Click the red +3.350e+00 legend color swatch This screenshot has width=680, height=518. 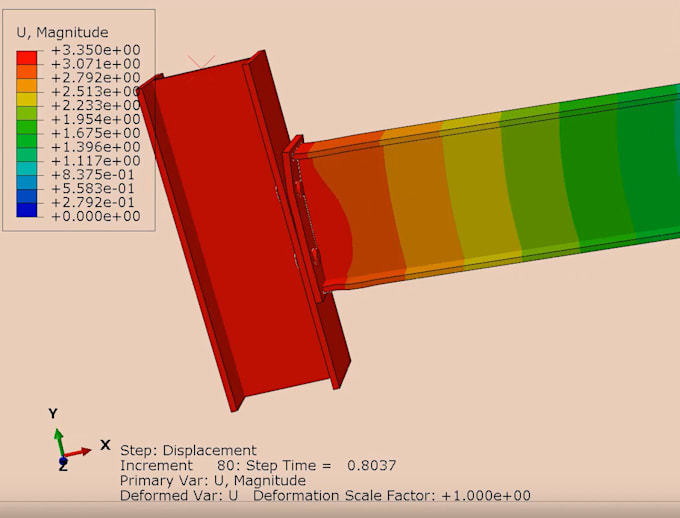(x=27, y=58)
